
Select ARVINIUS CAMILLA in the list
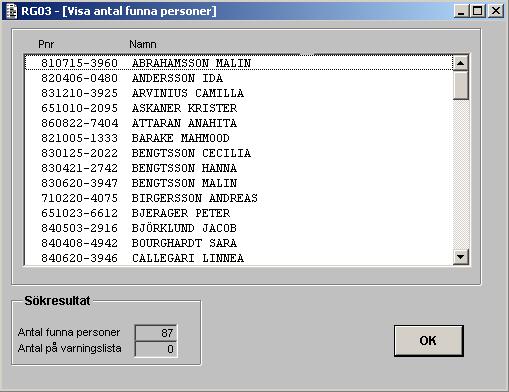[x=239, y=93]
